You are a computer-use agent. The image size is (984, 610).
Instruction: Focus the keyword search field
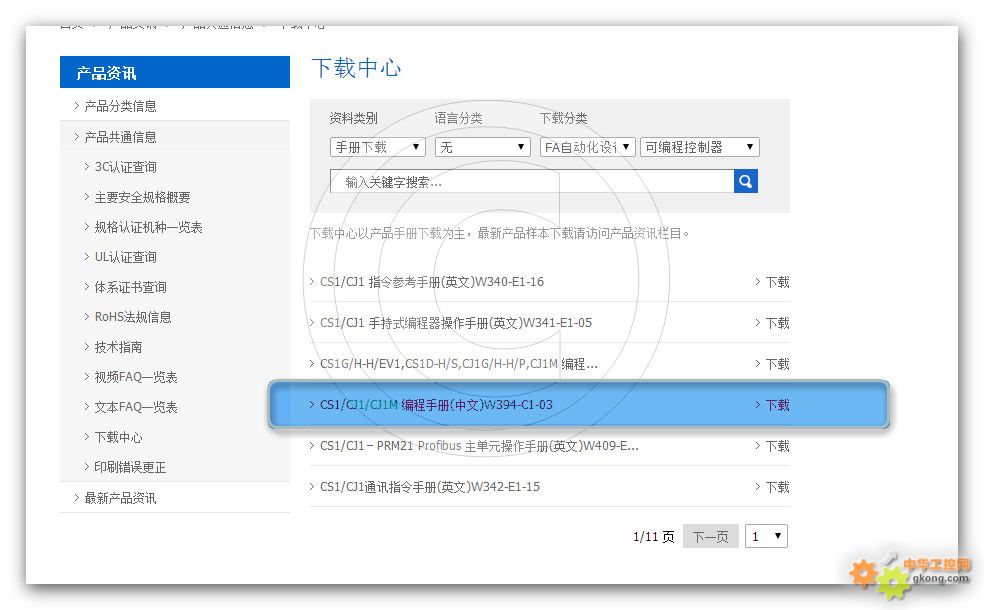(x=532, y=181)
